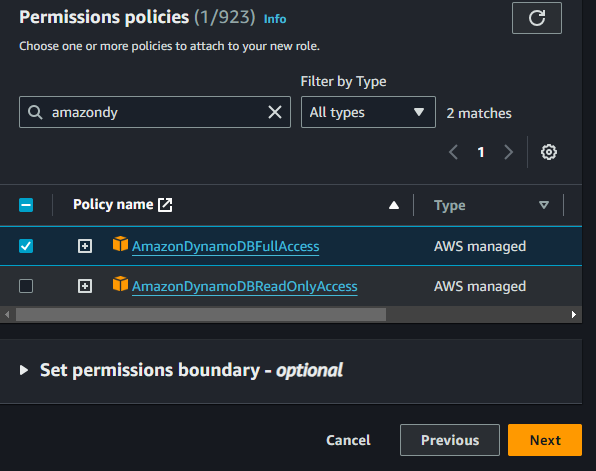Expand AmazonDynamoDBReadOnlyAccess policy details
Screen dimensions: 596x471
pos(85,286)
